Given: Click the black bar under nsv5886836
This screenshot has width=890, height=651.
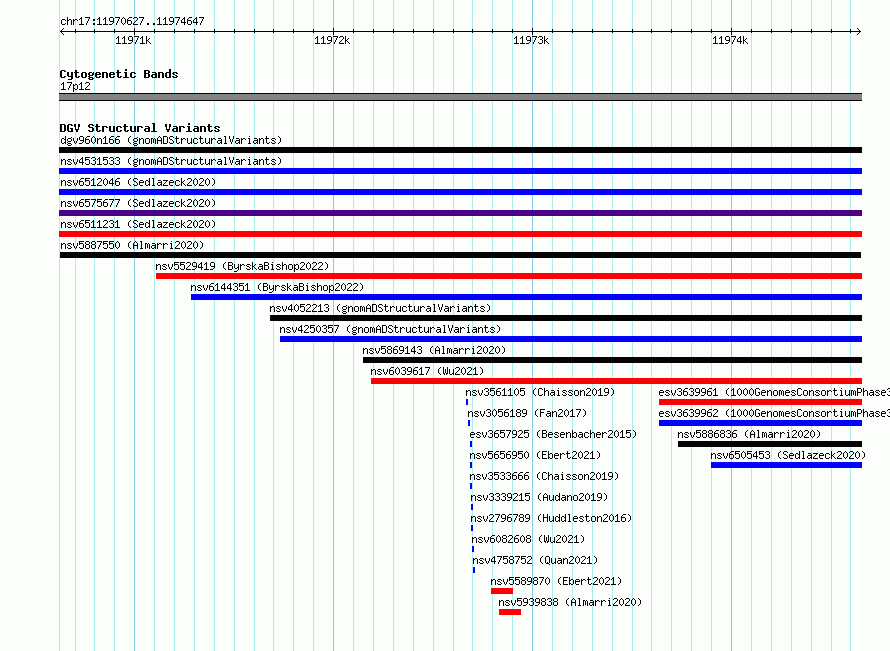Looking at the screenshot, I should (x=770, y=444).
